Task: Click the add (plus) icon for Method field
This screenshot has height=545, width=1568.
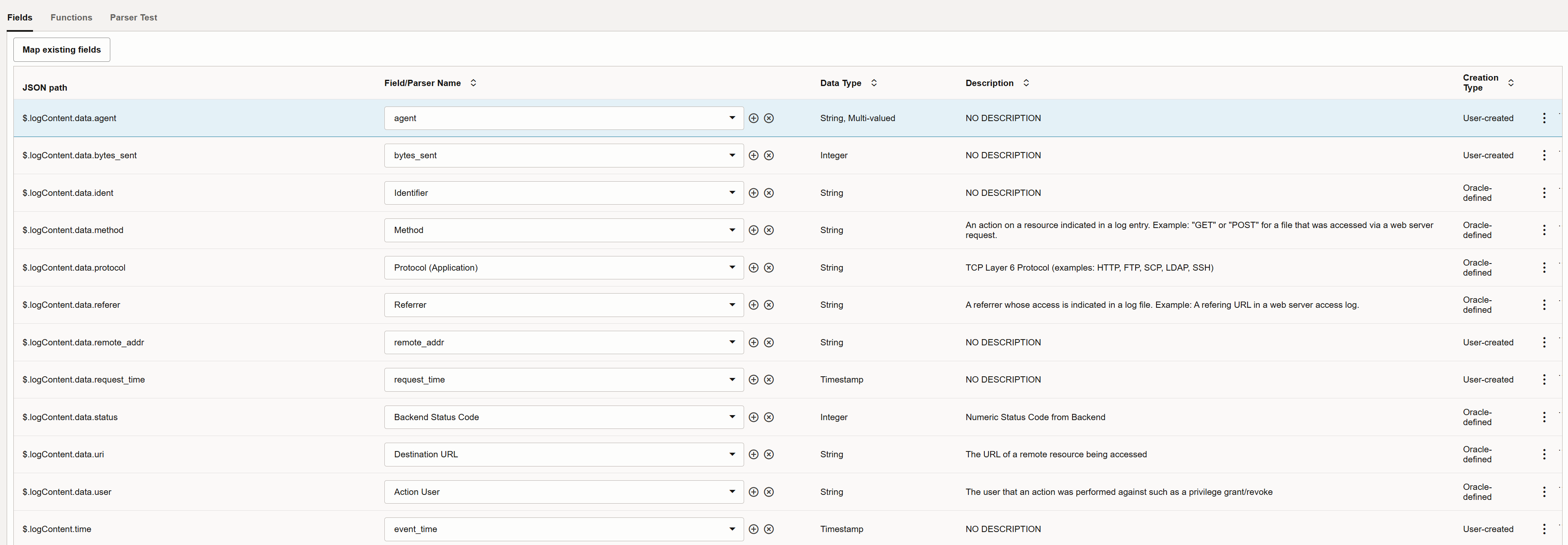Action: coord(754,230)
